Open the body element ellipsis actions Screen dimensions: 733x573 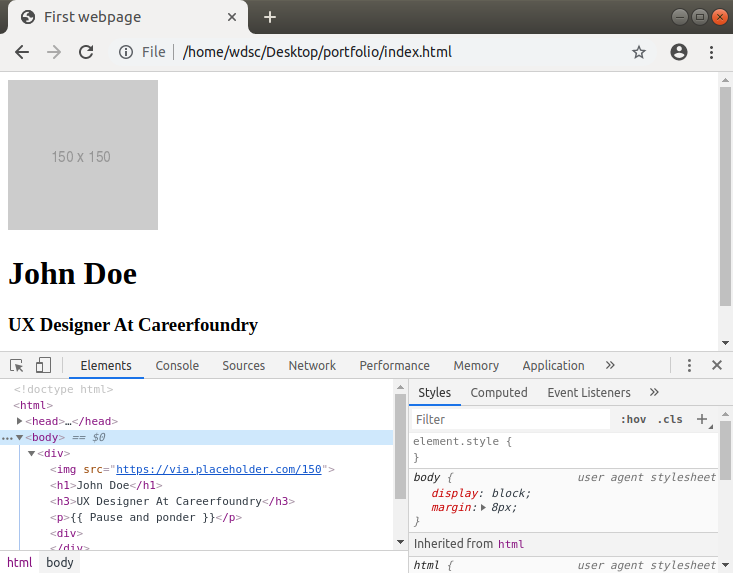coord(7,438)
